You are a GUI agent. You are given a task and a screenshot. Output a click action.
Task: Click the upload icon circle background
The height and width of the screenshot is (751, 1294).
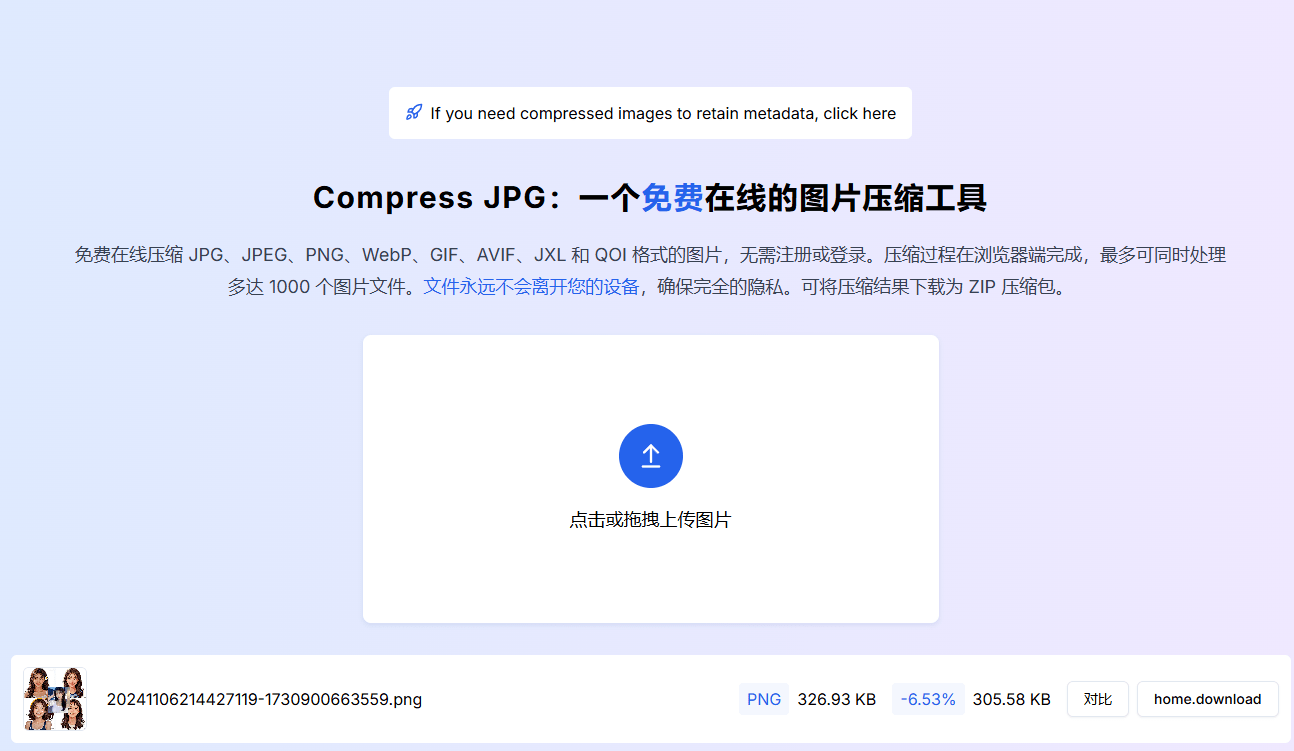650,455
